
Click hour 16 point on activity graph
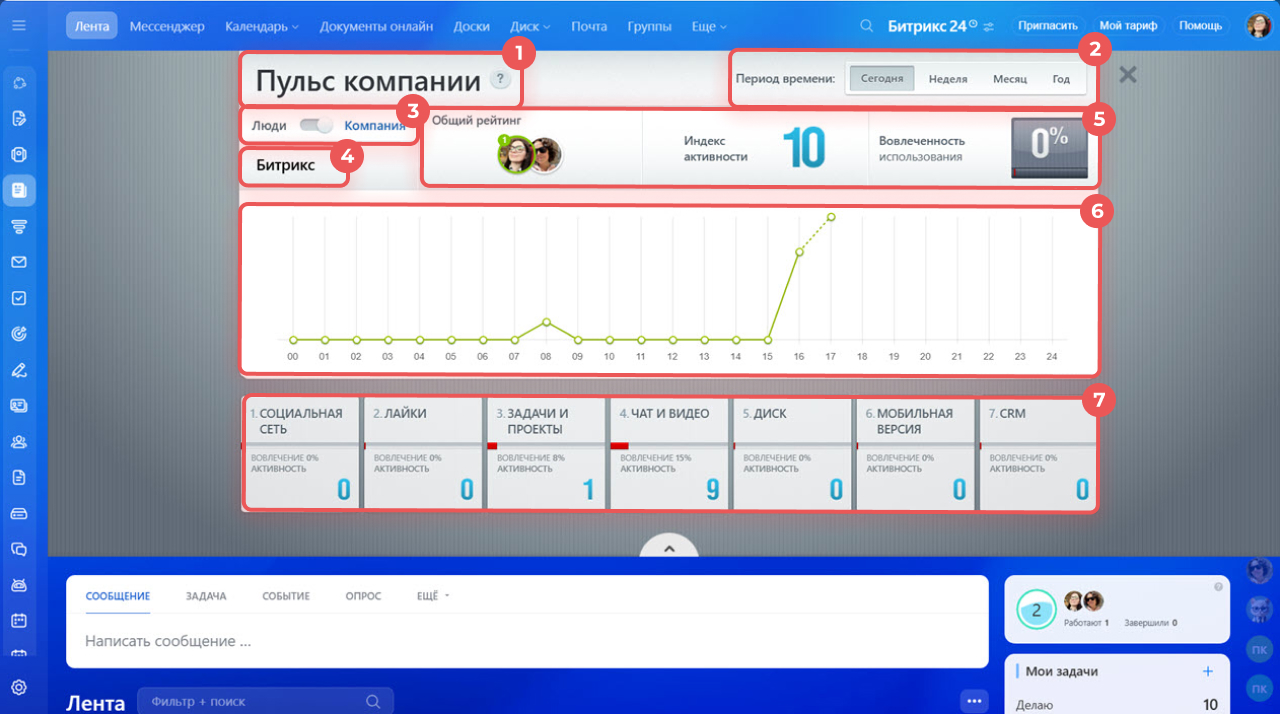[x=798, y=252]
